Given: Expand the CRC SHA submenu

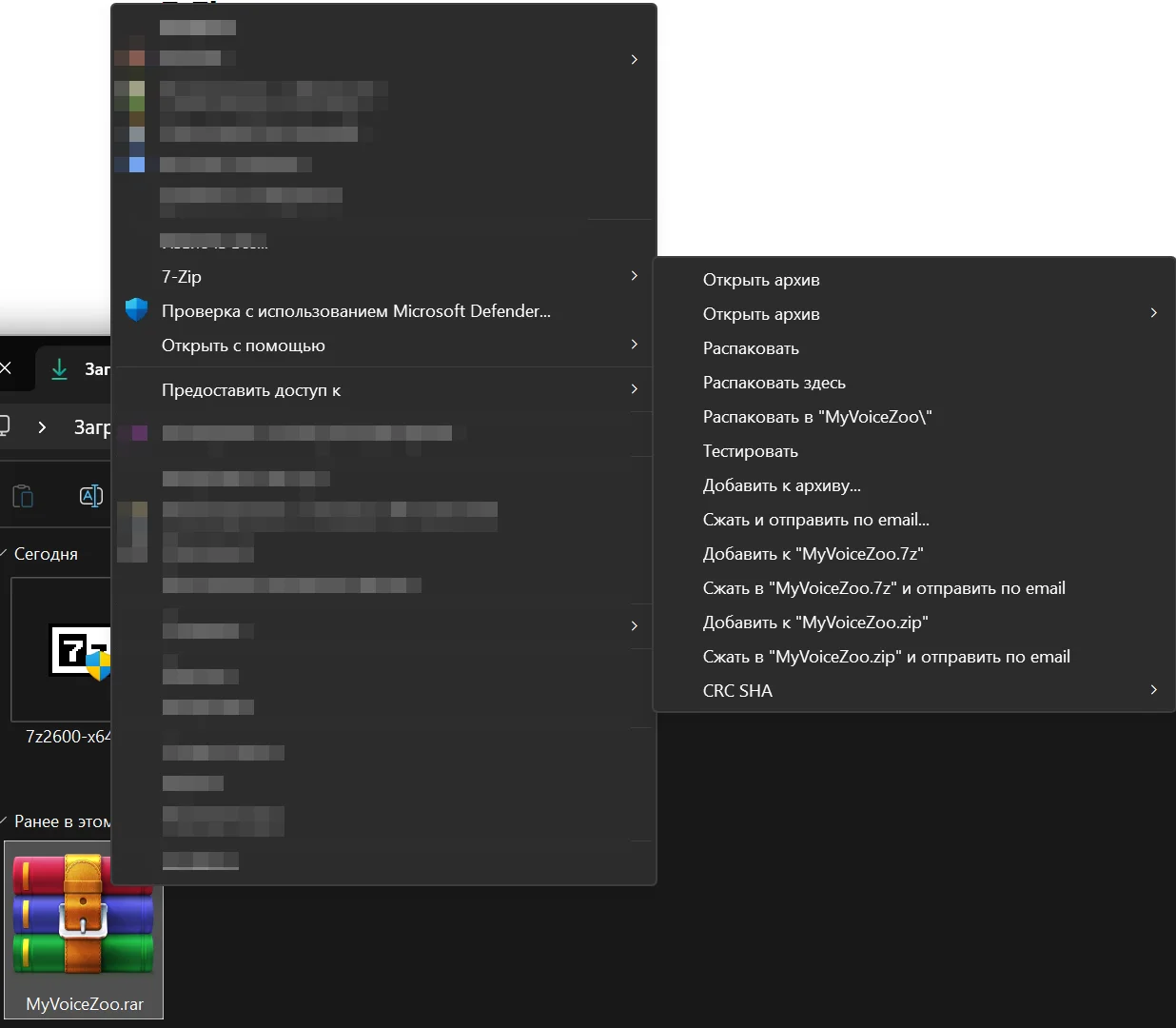Looking at the screenshot, I should [x=1152, y=690].
